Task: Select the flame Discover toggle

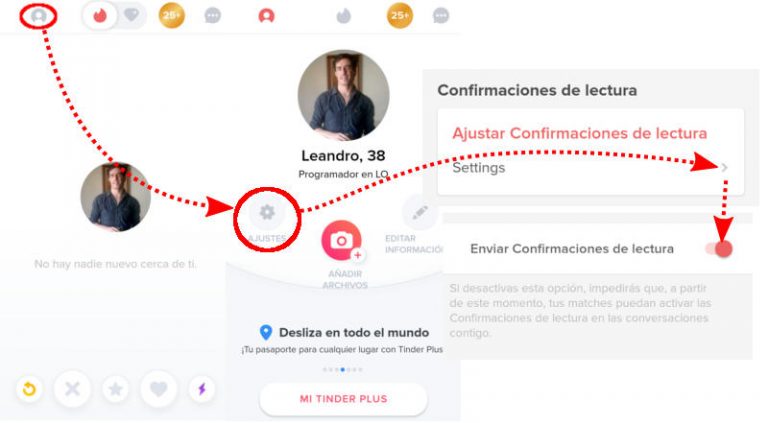Action: (x=100, y=16)
